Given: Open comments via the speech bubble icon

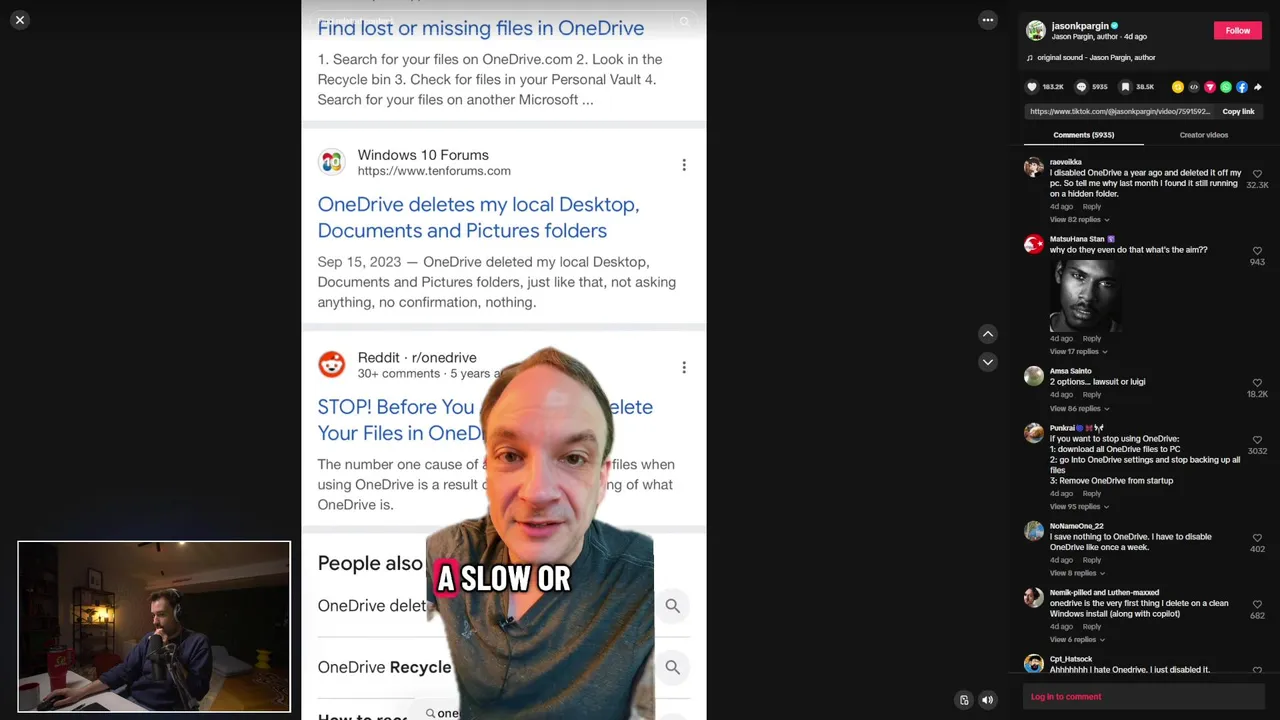Looking at the screenshot, I should tap(1081, 87).
